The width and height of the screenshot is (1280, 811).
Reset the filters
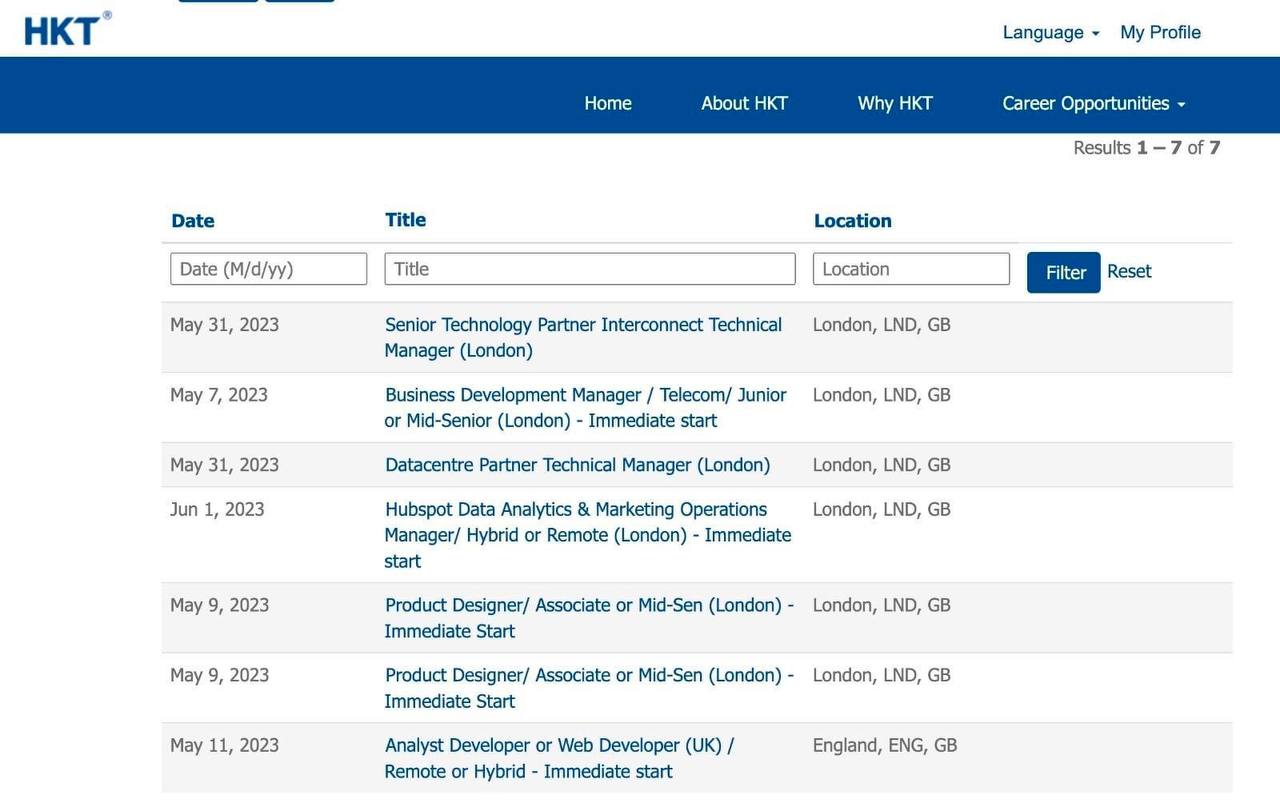pos(1129,271)
